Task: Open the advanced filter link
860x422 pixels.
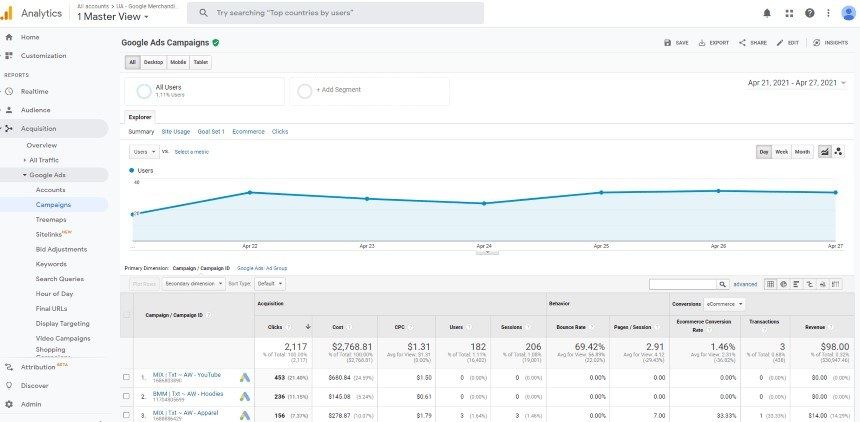Action: 745,284
